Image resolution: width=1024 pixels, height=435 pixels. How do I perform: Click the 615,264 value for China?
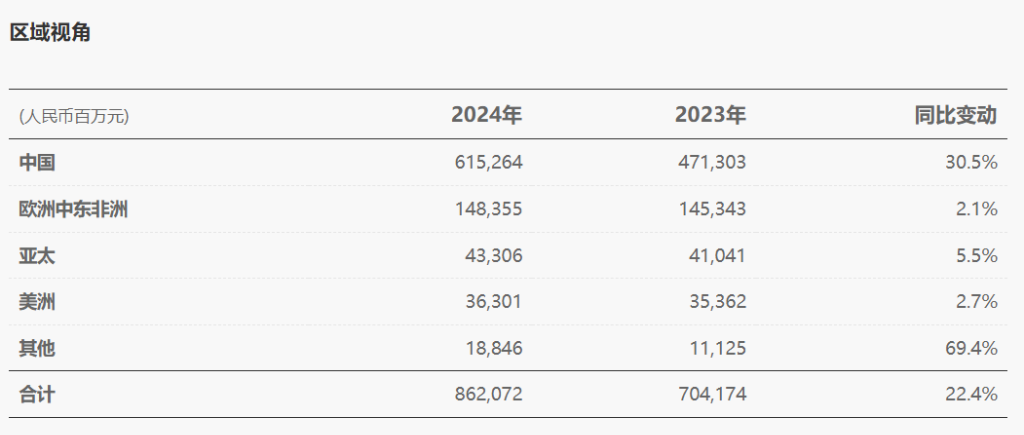tap(488, 162)
